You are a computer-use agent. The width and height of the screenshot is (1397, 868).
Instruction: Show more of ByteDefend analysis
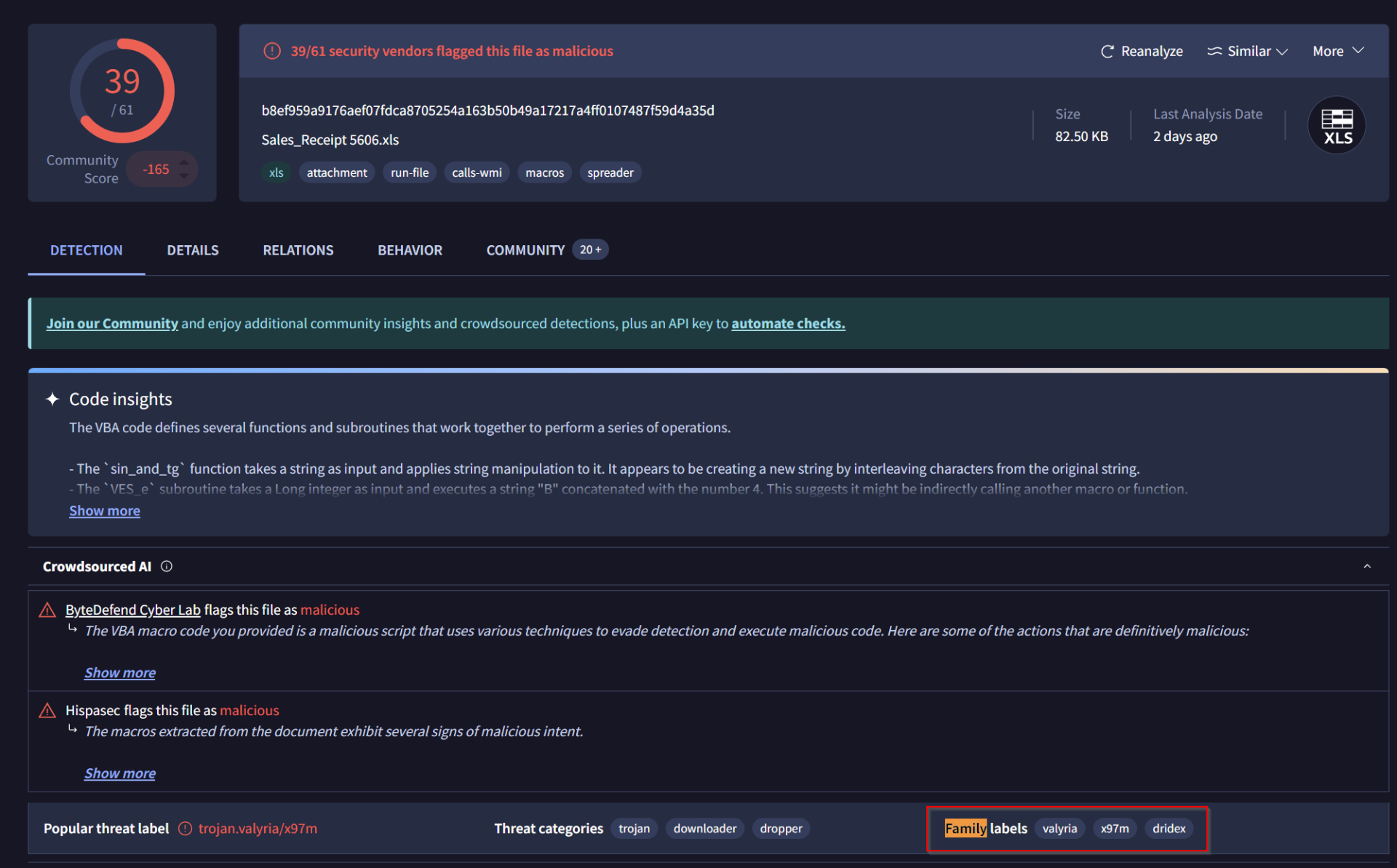point(120,673)
